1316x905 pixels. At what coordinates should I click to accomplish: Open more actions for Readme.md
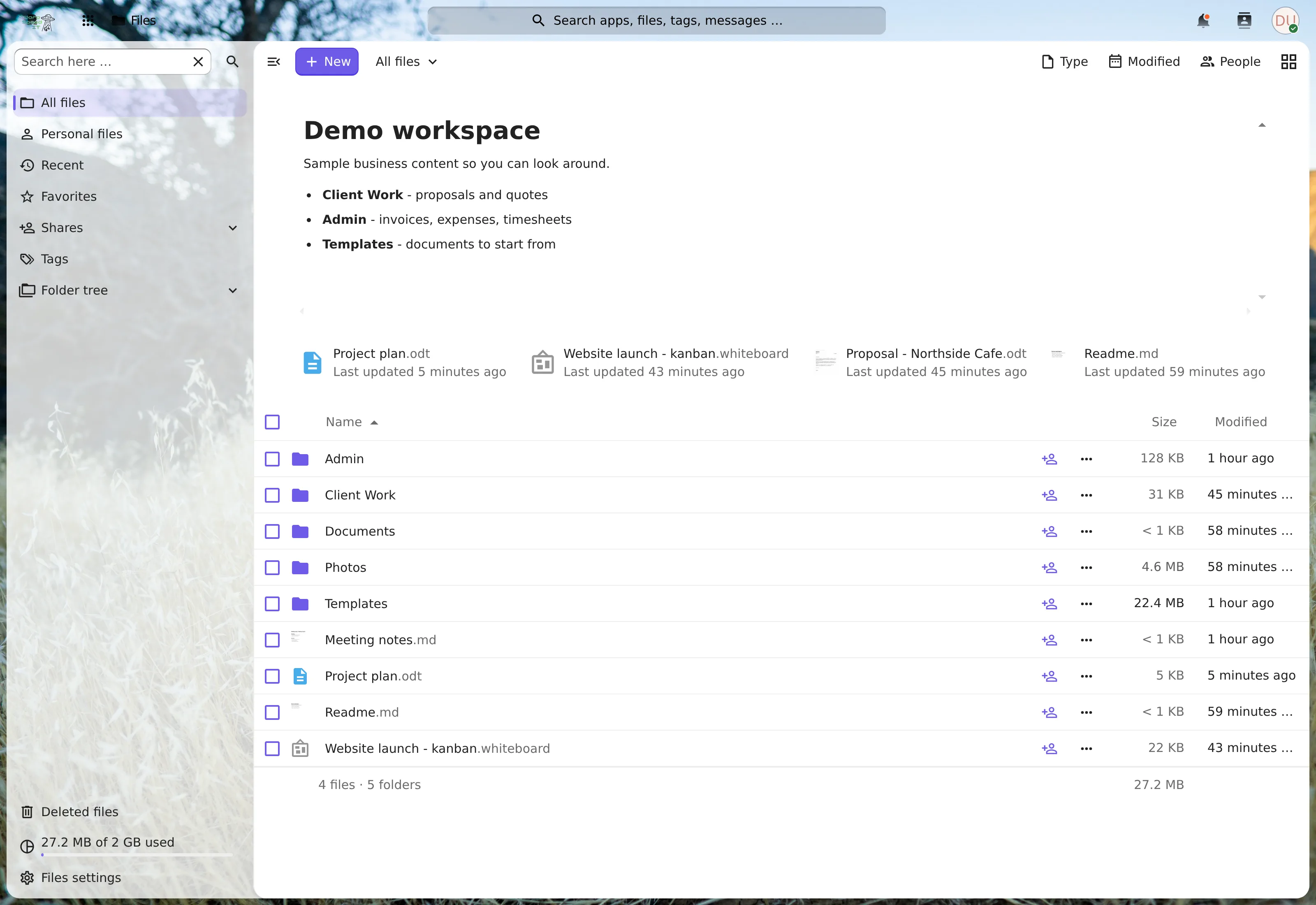[x=1086, y=712]
